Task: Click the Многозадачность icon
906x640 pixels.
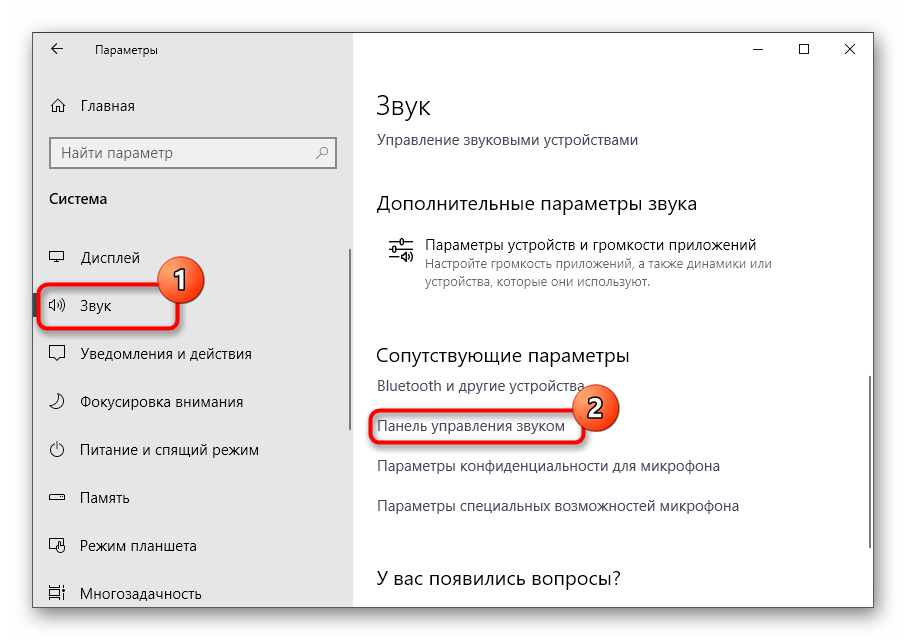Action: (x=57, y=593)
